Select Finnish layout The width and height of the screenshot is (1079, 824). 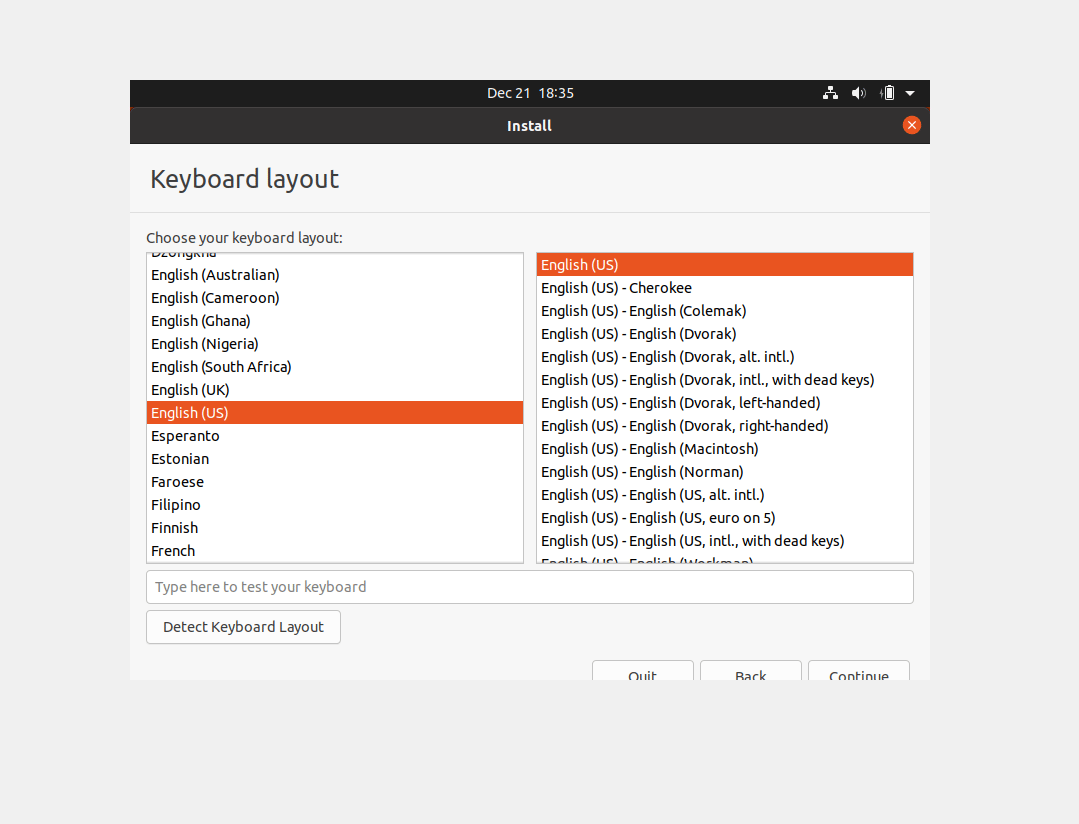pos(335,528)
